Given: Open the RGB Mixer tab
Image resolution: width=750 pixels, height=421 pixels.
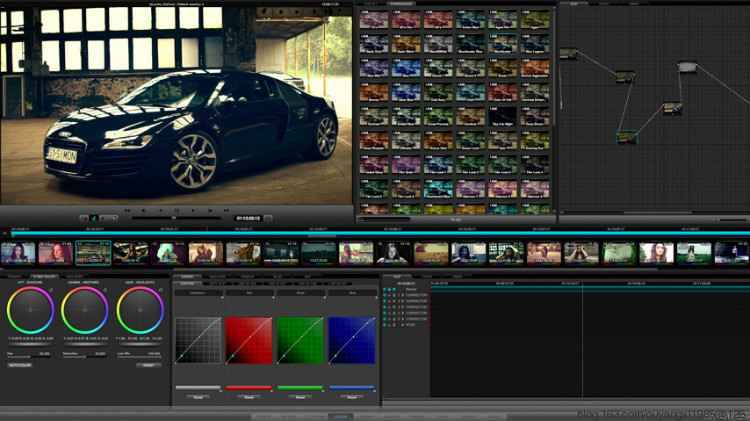Looking at the screenshot, I should pyautogui.click(x=75, y=277).
